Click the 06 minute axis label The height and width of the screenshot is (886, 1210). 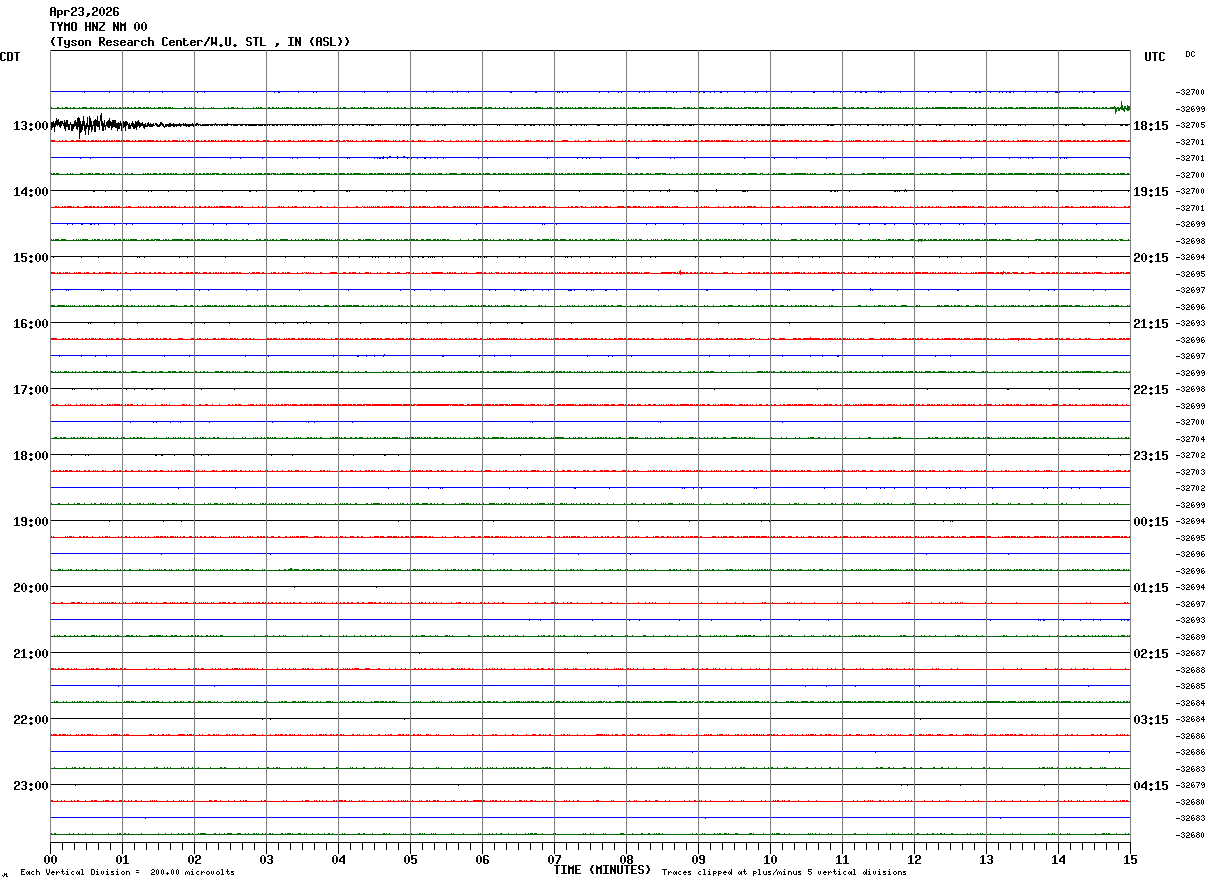point(483,860)
